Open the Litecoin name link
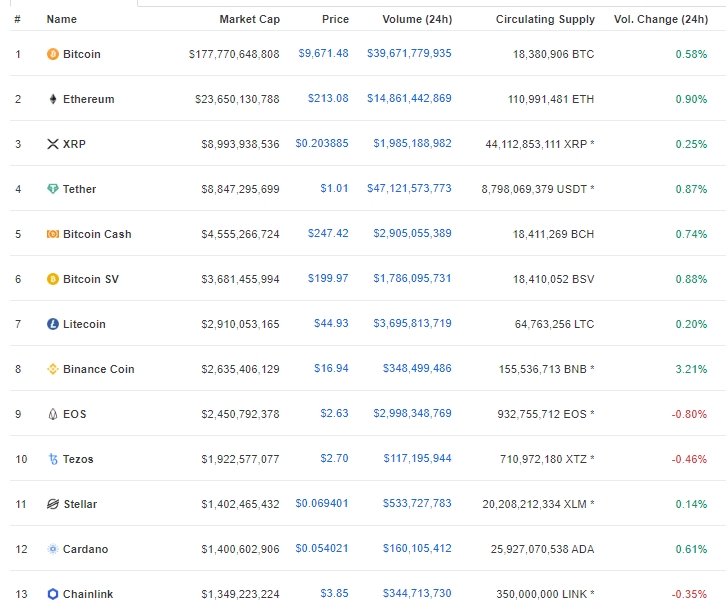The image size is (726, 606). [84, 324]
